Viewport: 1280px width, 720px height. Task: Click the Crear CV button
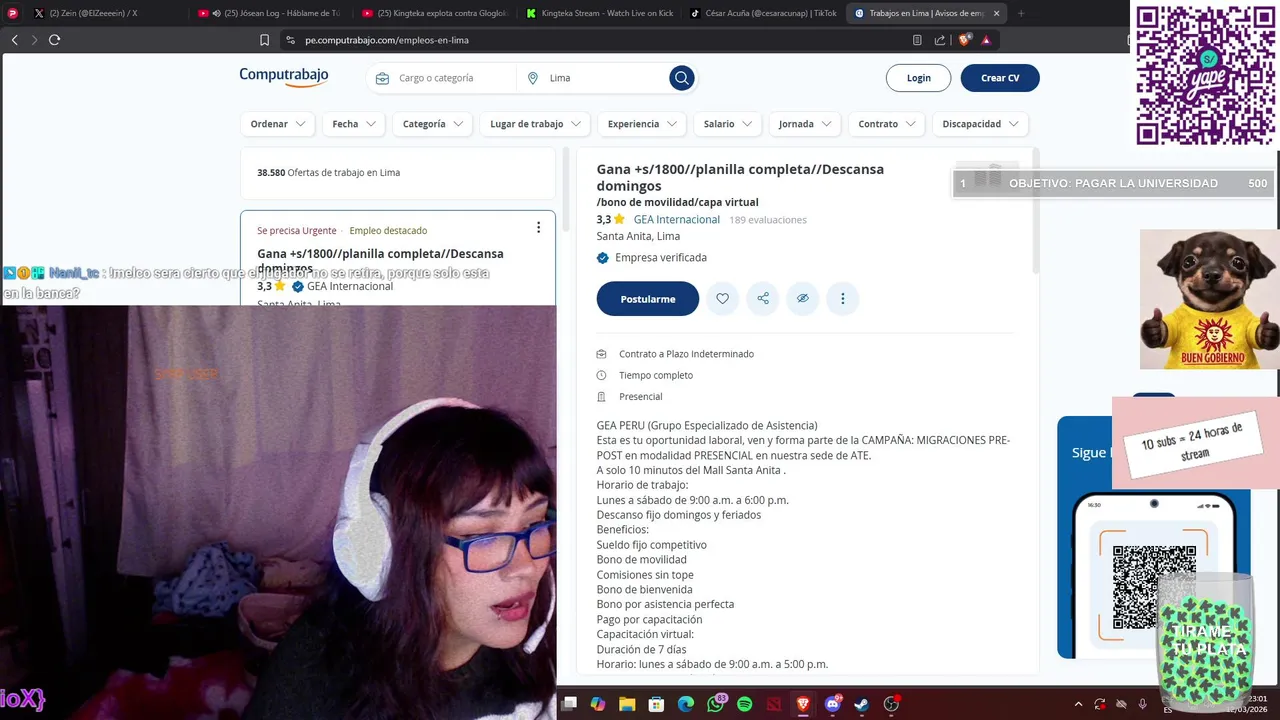pos(1000,78)
